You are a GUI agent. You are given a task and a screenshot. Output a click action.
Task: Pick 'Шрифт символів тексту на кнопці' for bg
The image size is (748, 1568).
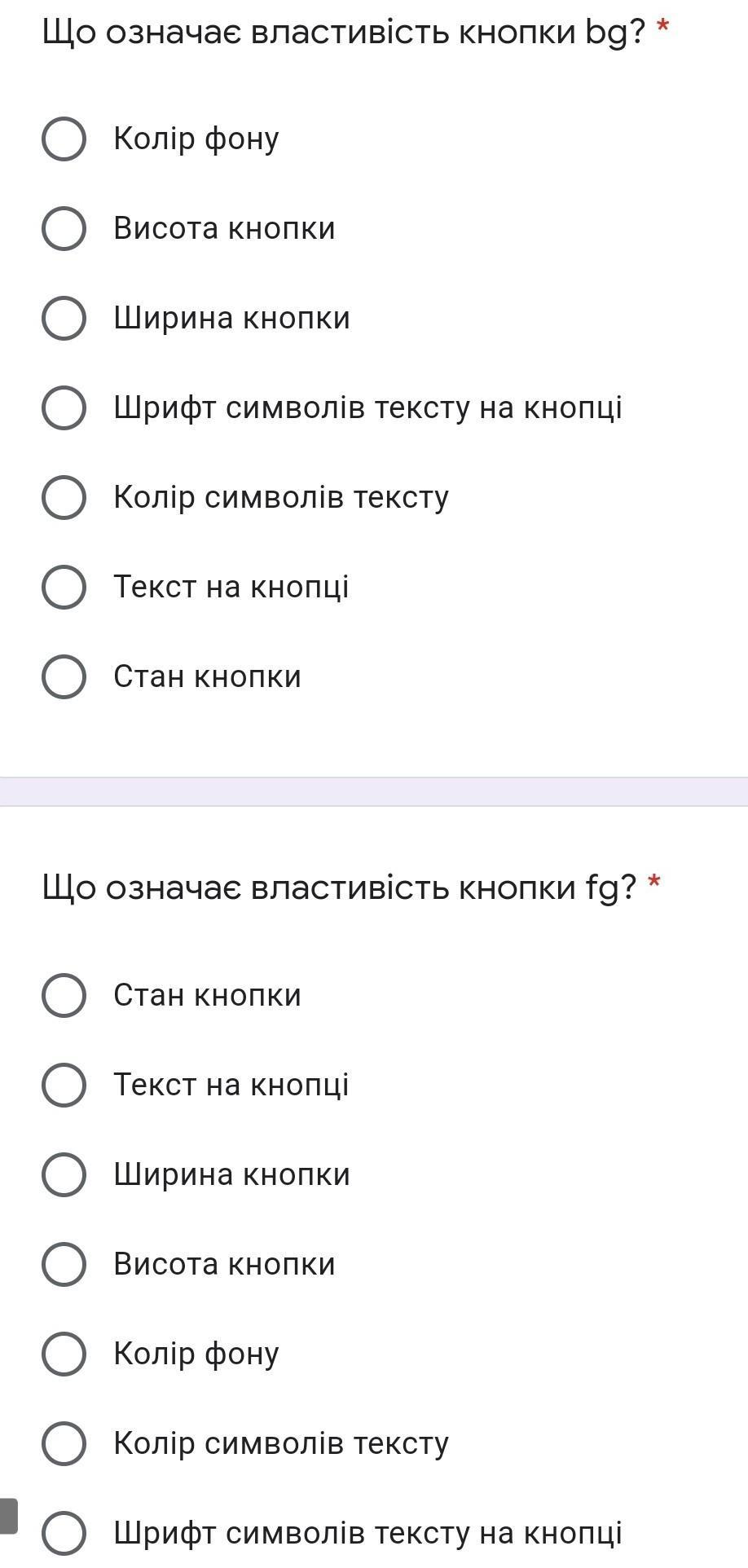(64, 407)
